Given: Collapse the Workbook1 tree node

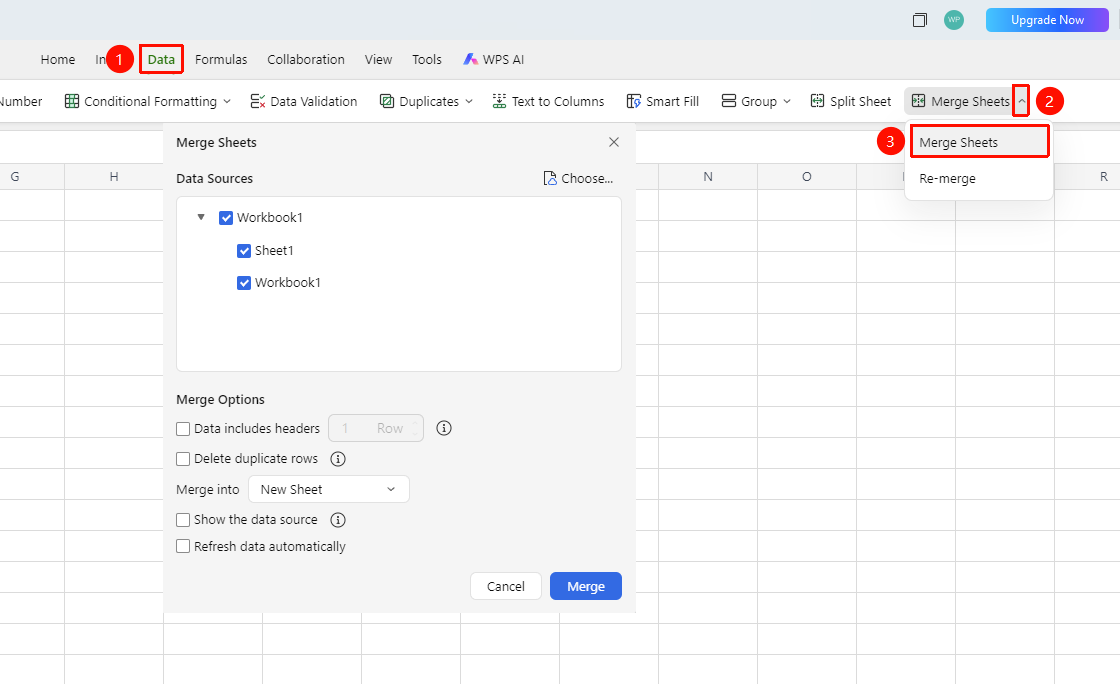Looking at the screenshot, I should pyautogui.click(x=201, y=217).
